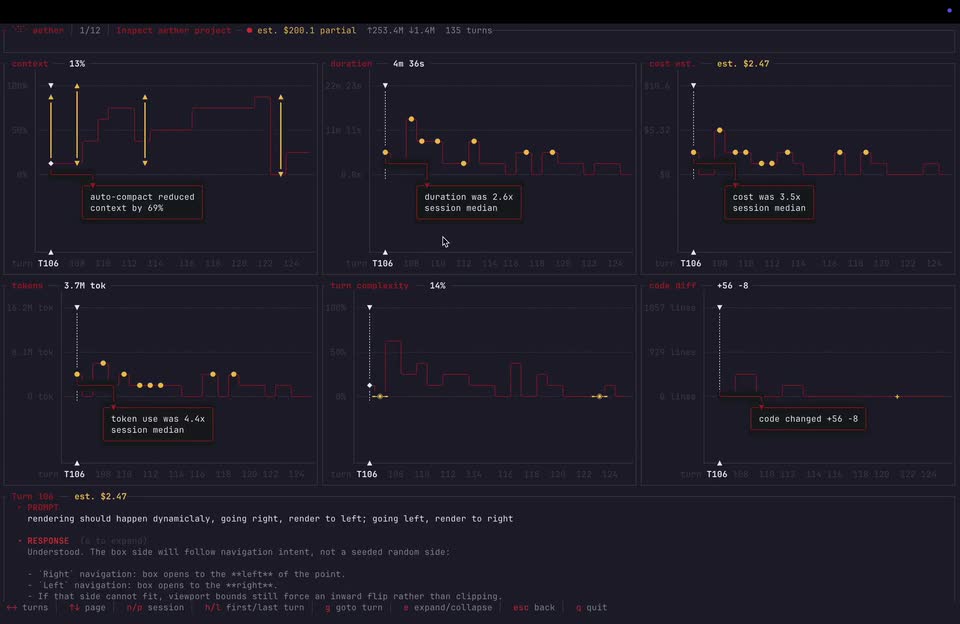Click the red status dot in the header
This screenshot has height=624, width=960.
[249, 30]
